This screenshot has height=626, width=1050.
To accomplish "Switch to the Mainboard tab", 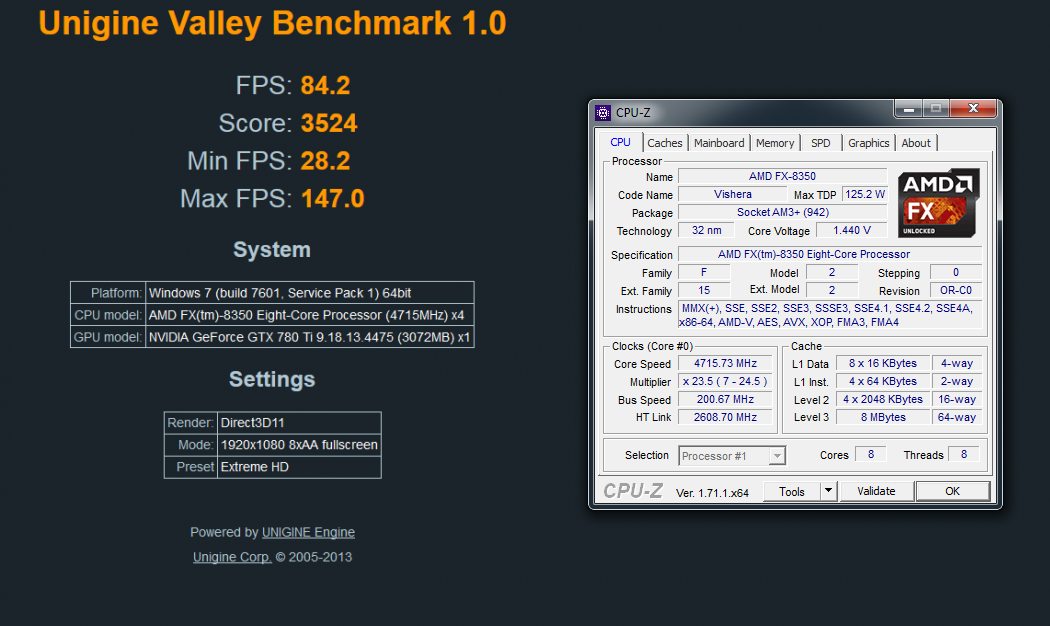I will 719,143.
